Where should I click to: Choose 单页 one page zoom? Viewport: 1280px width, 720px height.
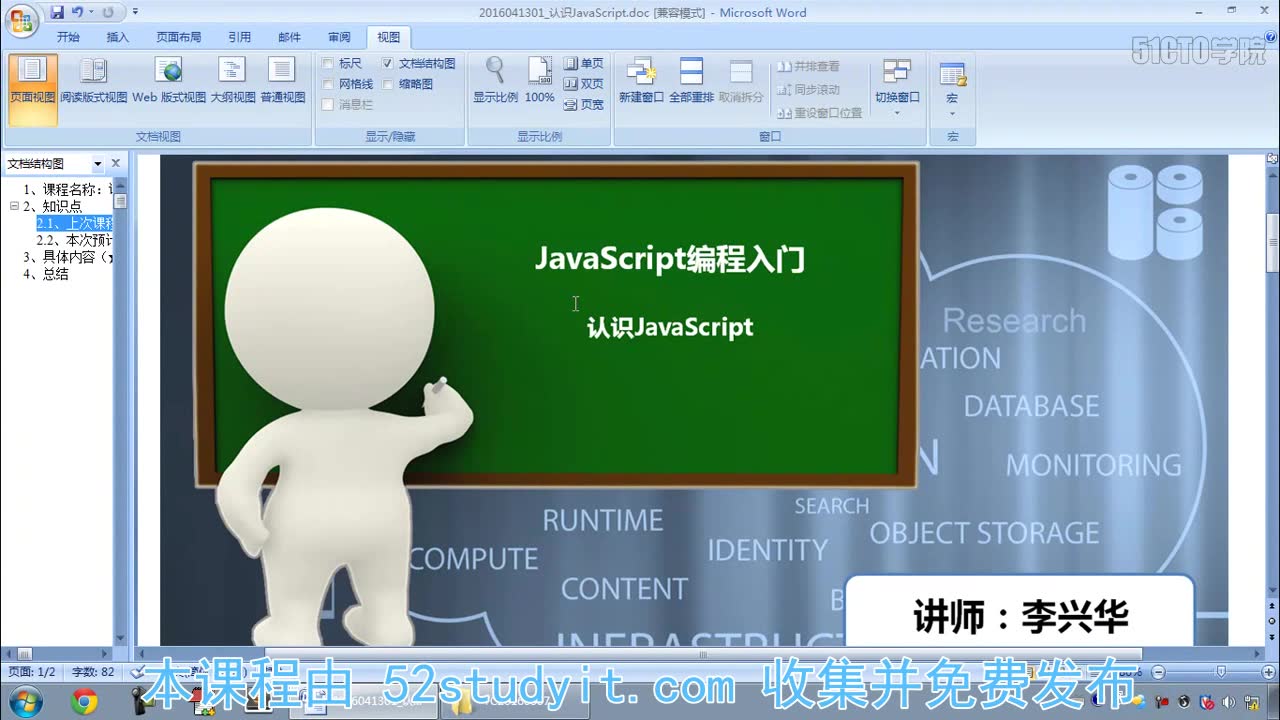tap(584, 63)
